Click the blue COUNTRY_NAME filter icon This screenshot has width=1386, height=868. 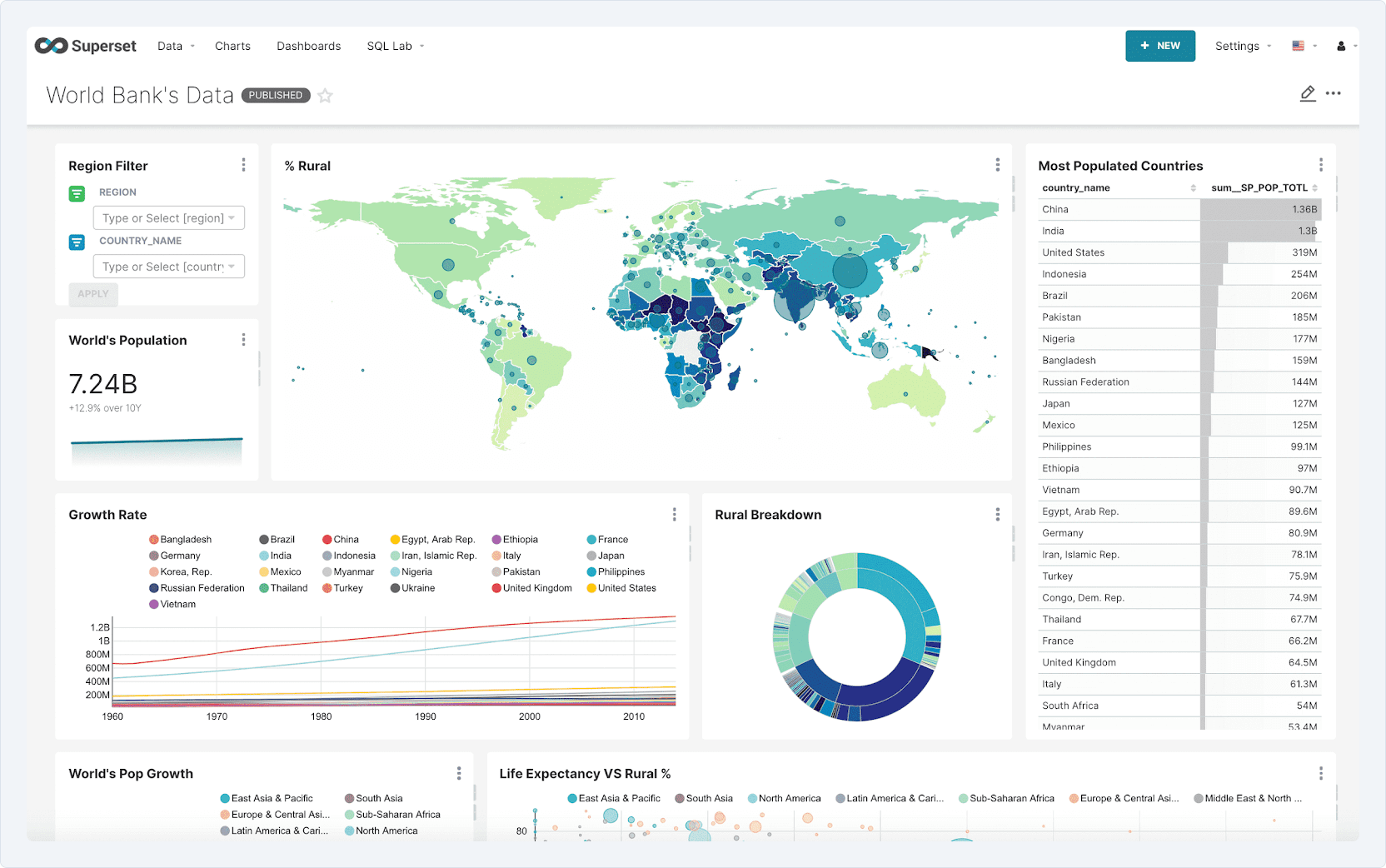[77, 242]
